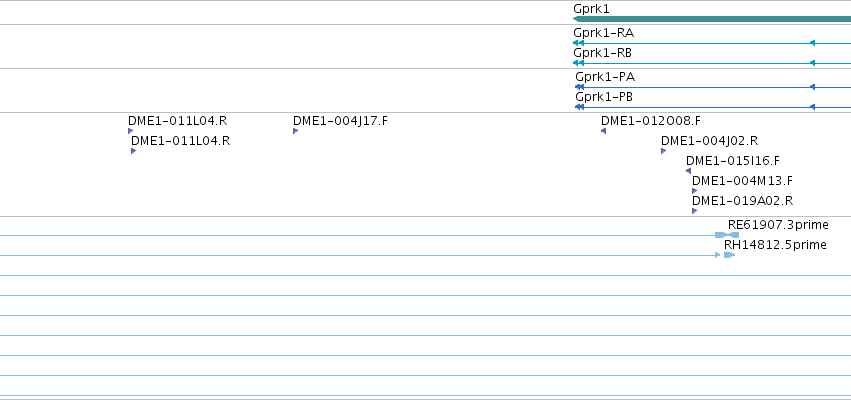
Task: Click the purple arrow glyph under DME1-019A02.R
Action: (x=694, y=211)
